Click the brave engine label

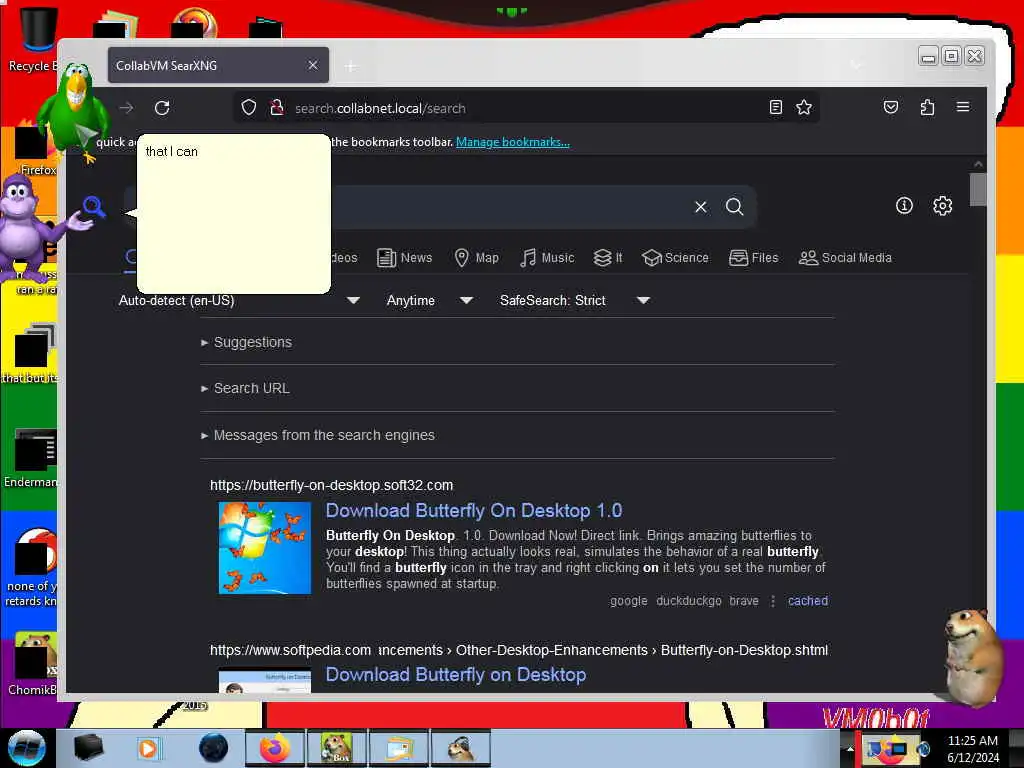(x=744, y=601)
